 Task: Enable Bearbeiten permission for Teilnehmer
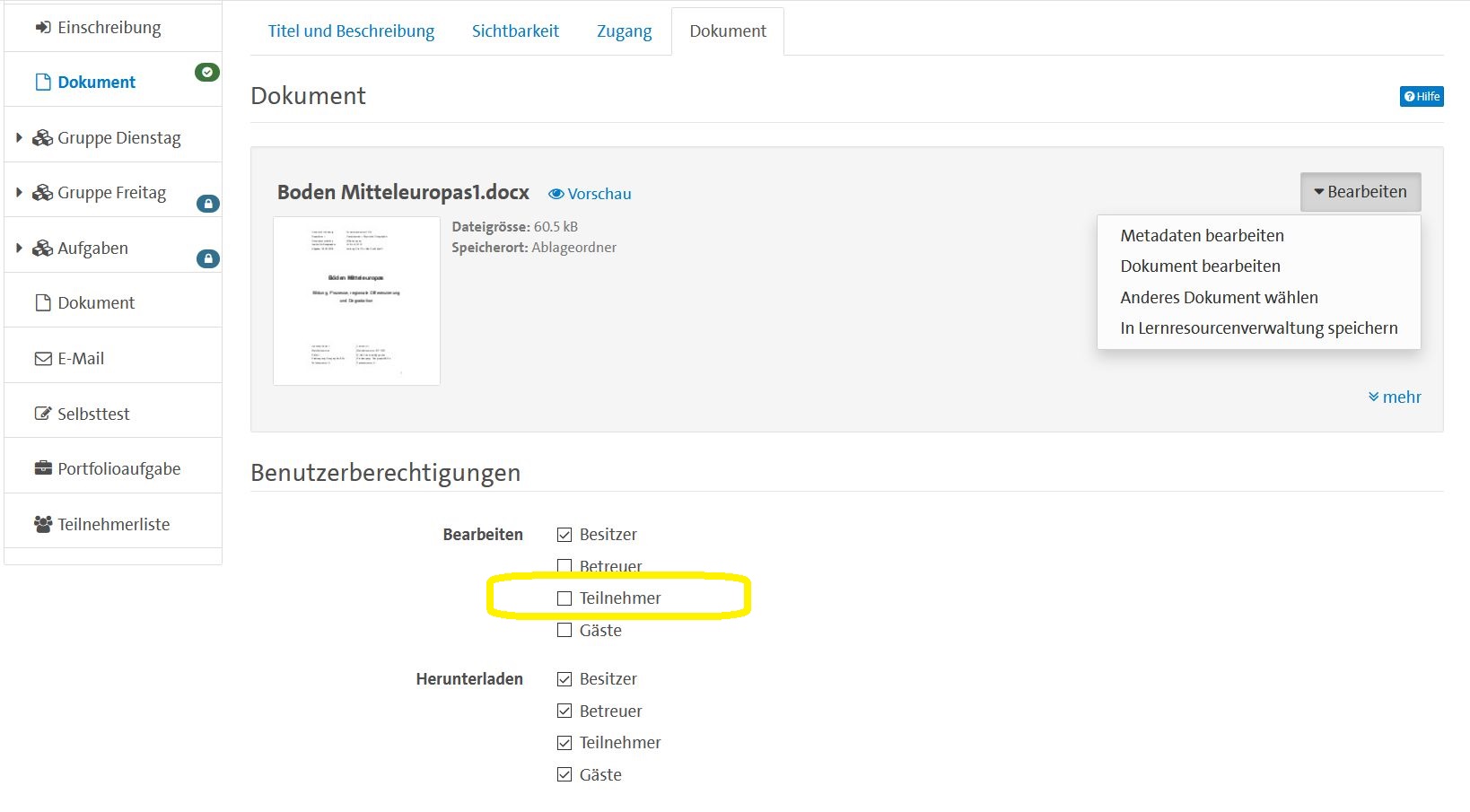(x=564, y=598)
